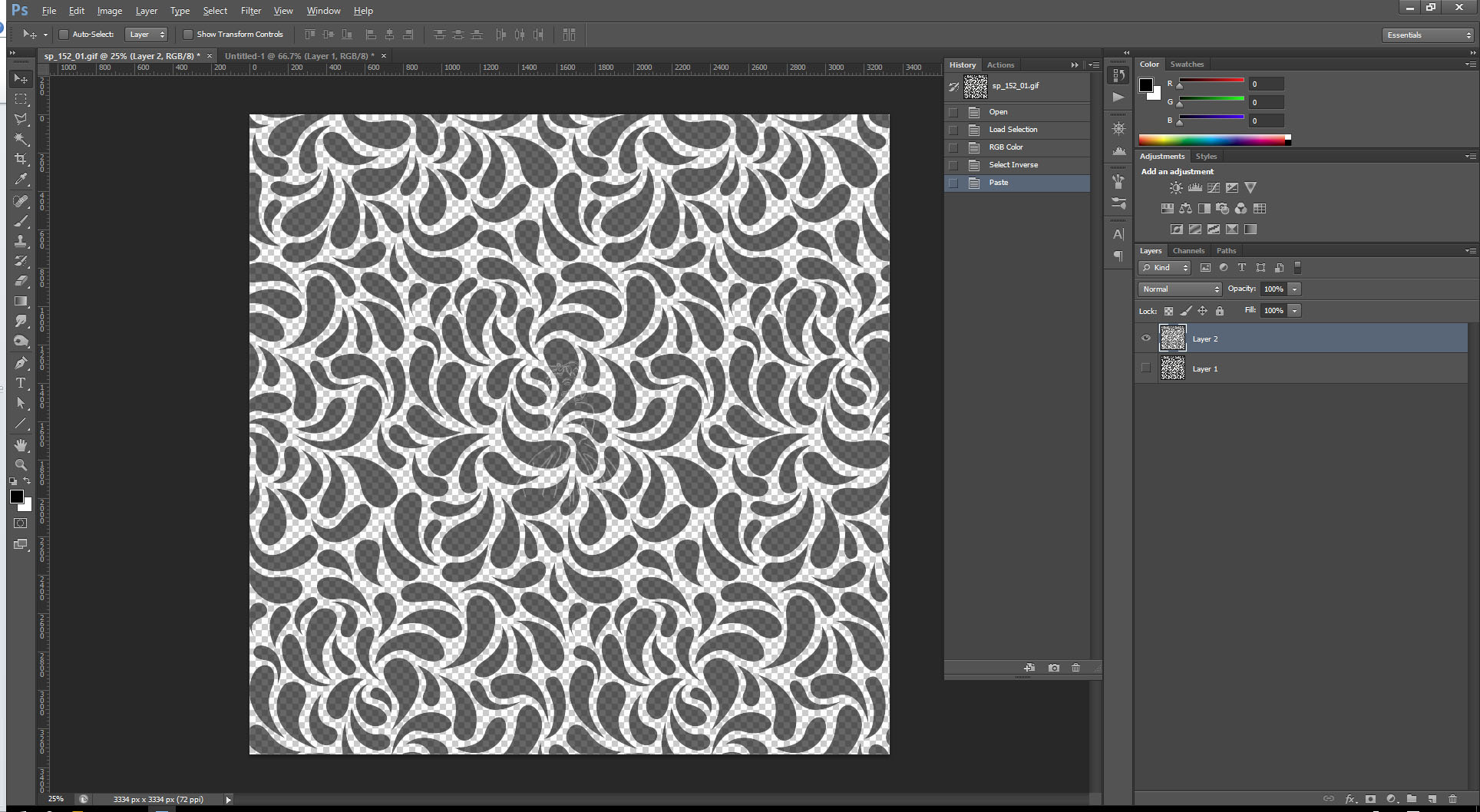Select the Zoom tool
Viewport: 1480px width, 812px height.
coord(21,465)
